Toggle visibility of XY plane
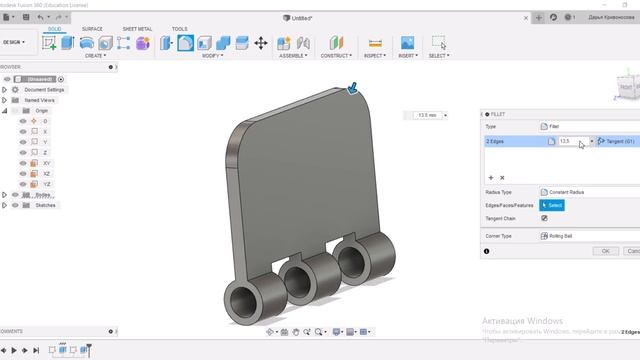 23,163
